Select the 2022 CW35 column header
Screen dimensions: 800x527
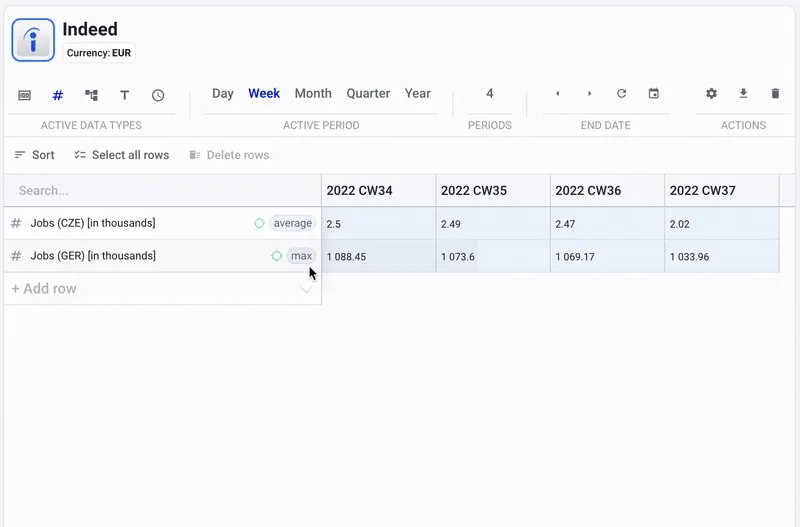[493, 190]
